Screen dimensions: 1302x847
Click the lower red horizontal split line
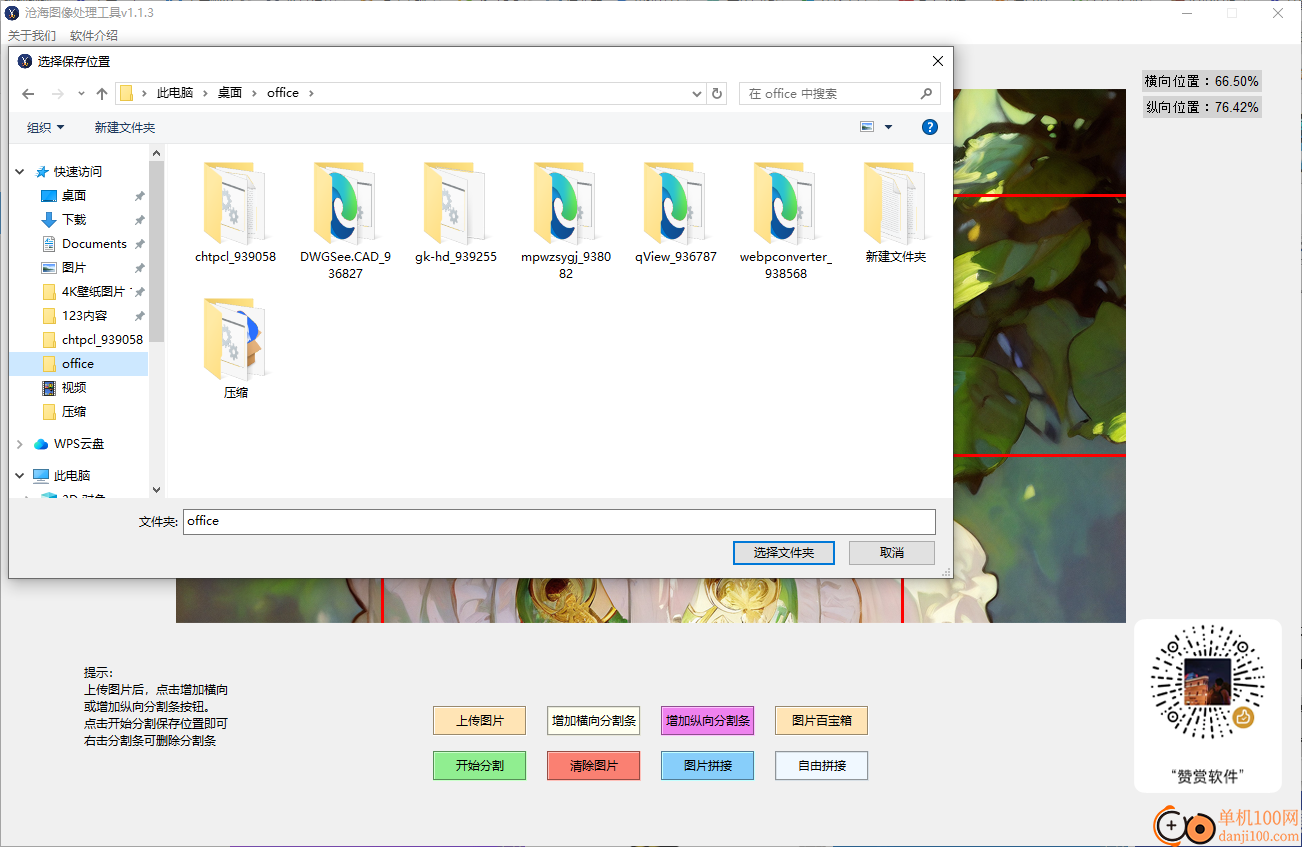click(1040, 455)
